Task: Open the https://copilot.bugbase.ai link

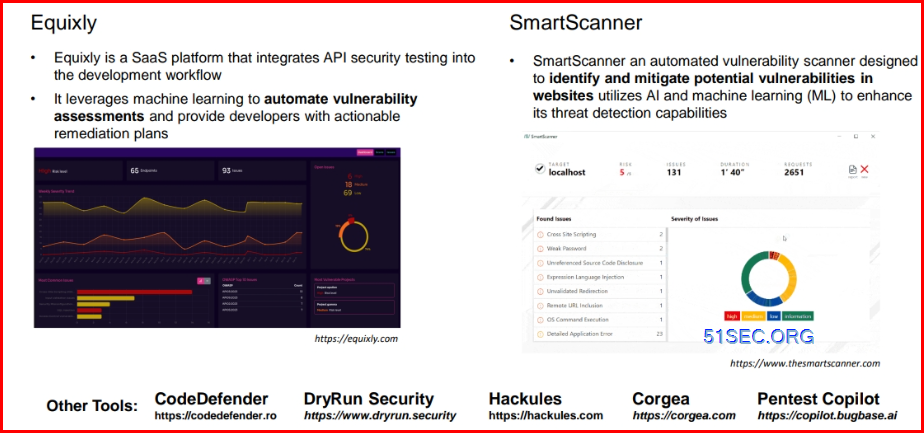Action: pyautogui.click(x=827, y=415)
